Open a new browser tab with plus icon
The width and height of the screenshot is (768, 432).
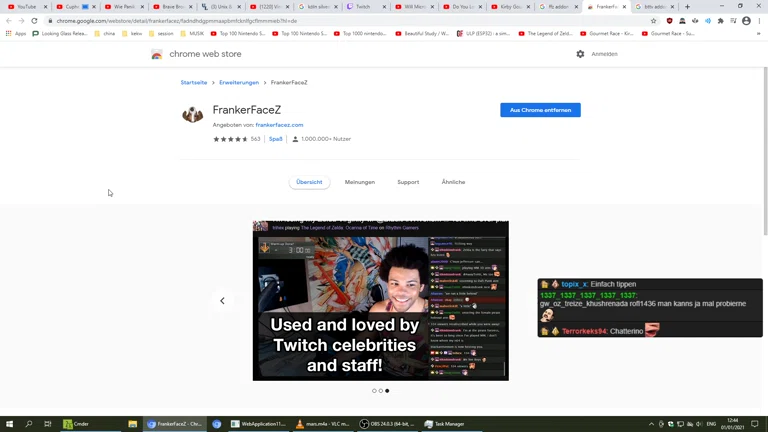[687, 7]
